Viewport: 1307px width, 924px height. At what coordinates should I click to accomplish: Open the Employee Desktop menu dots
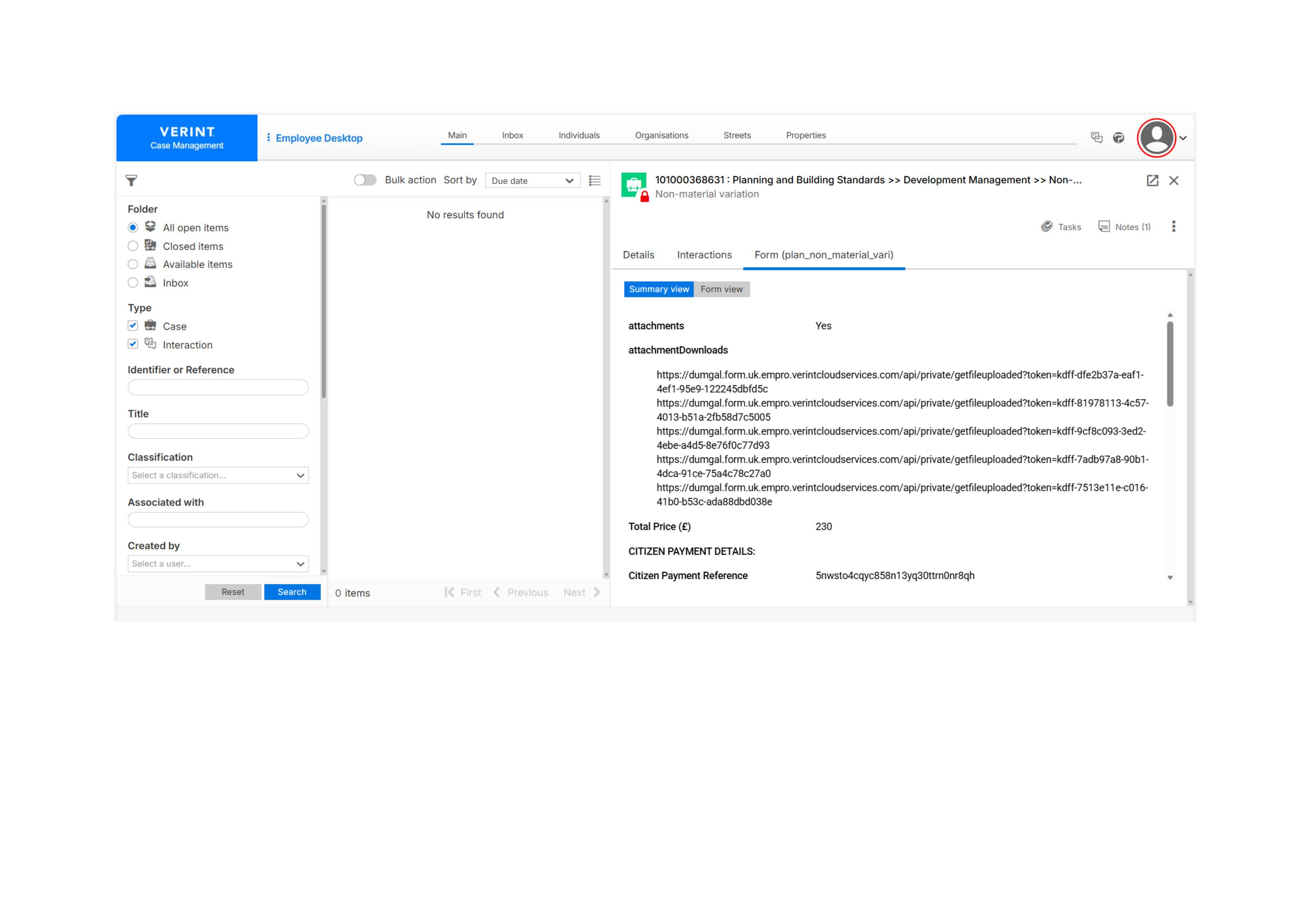pos(268,138)
